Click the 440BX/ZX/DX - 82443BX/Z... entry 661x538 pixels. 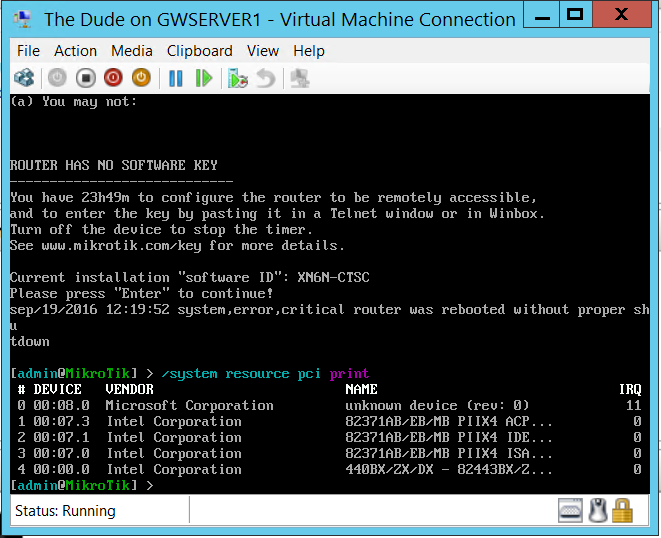coord(449,469)
